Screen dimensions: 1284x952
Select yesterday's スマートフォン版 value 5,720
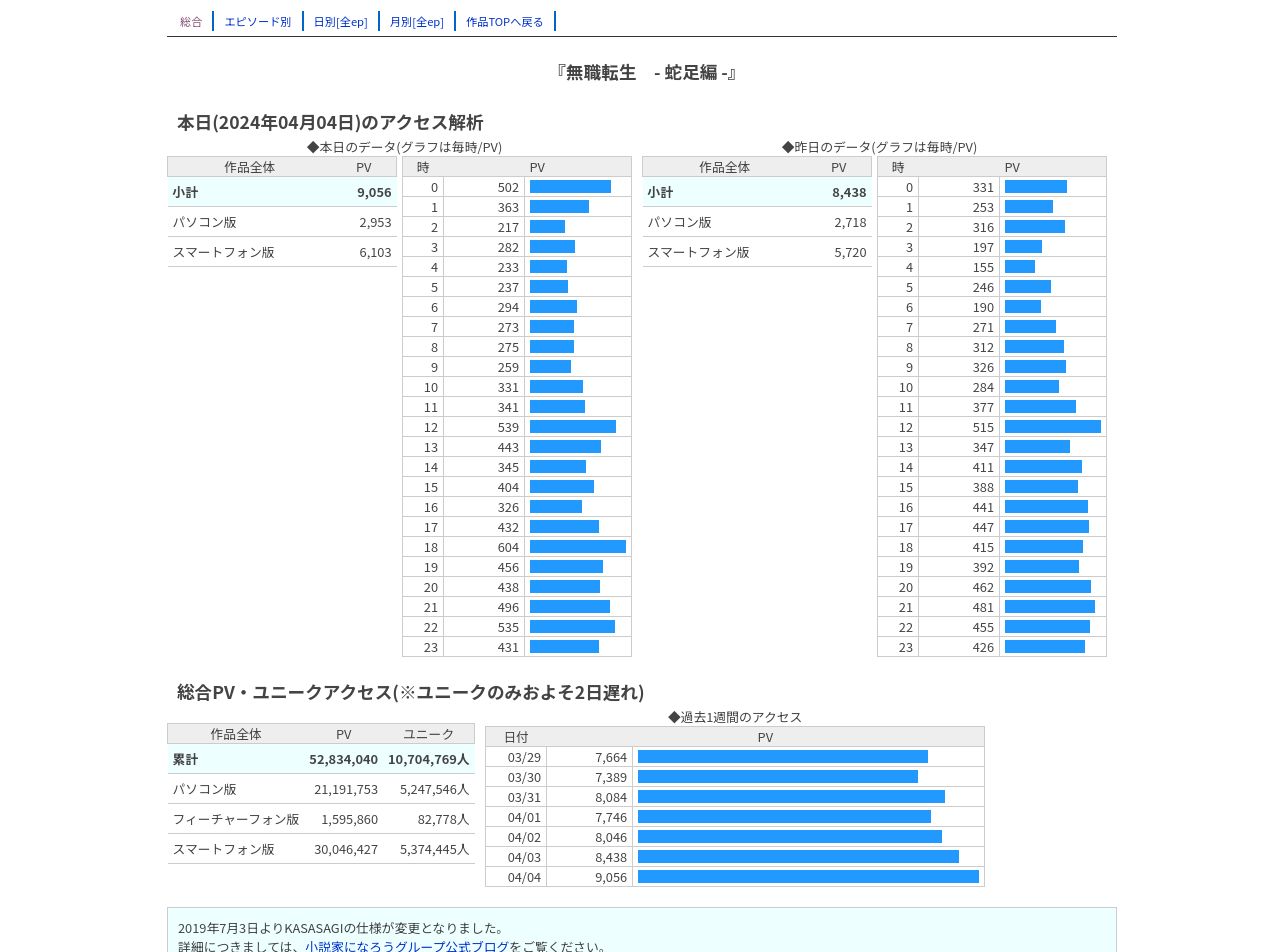[850, 252]
